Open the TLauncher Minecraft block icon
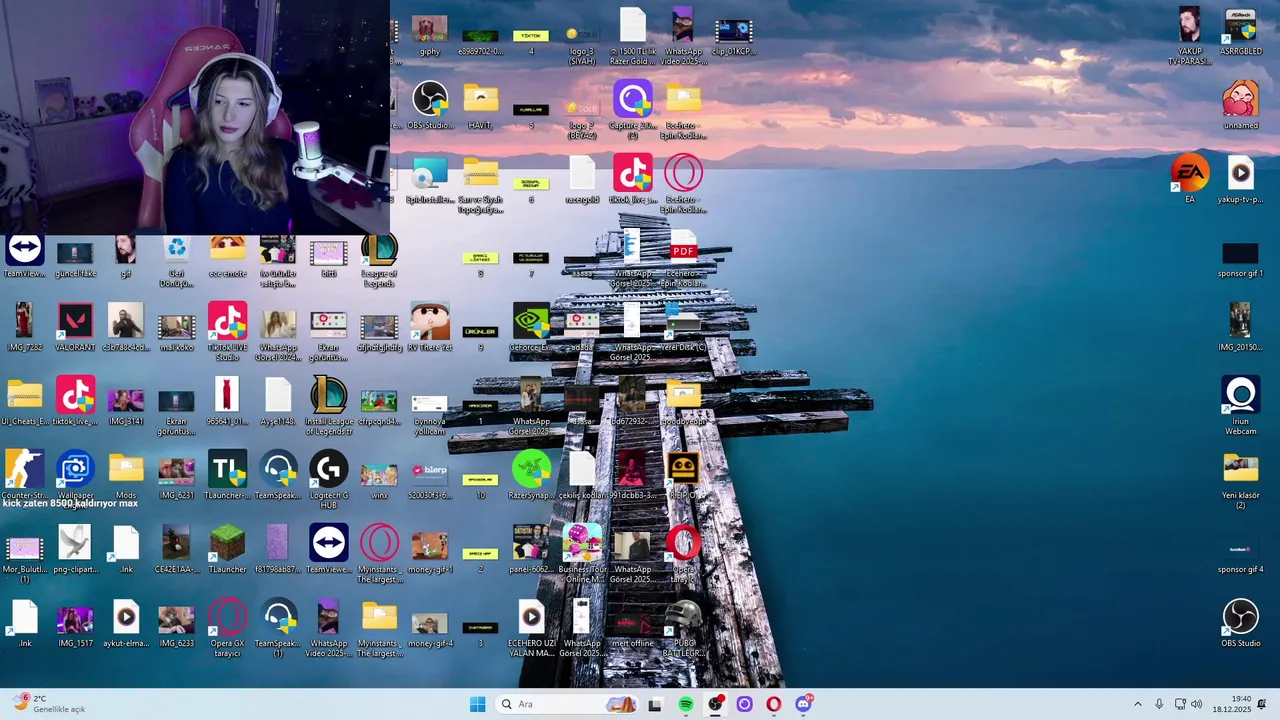This screenshot has width=1280, height=720. (x=227, y=549)
